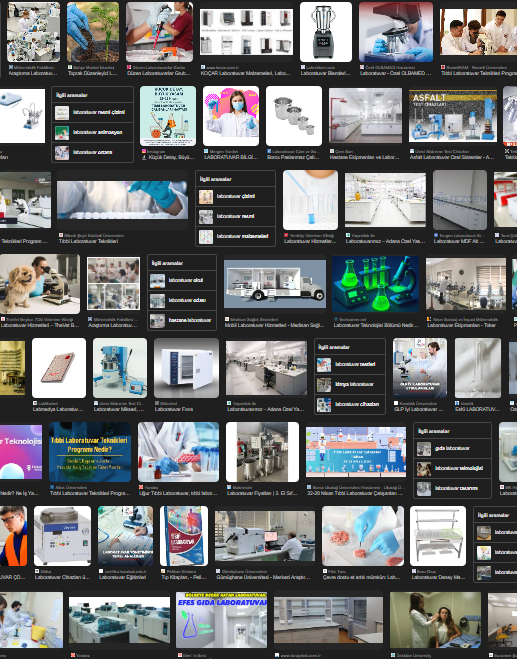Open the EFES GIDA LABORATUVARI image

[221, 620]
